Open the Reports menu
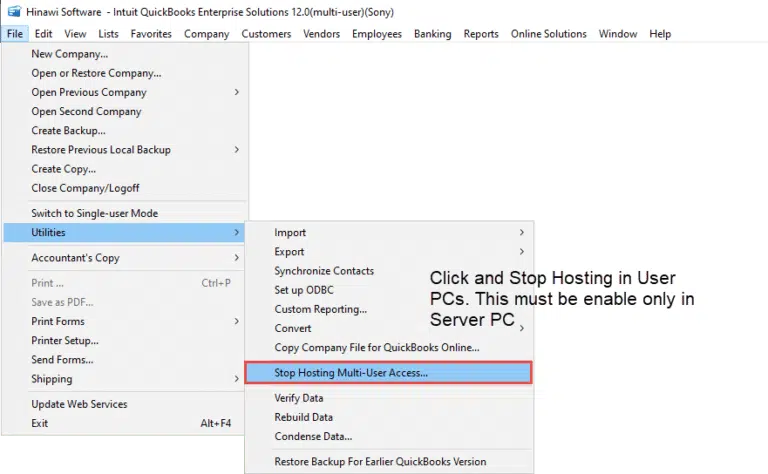Image resolution: width=768 pixels, height=474 pixels. click(x=481, y=34)
